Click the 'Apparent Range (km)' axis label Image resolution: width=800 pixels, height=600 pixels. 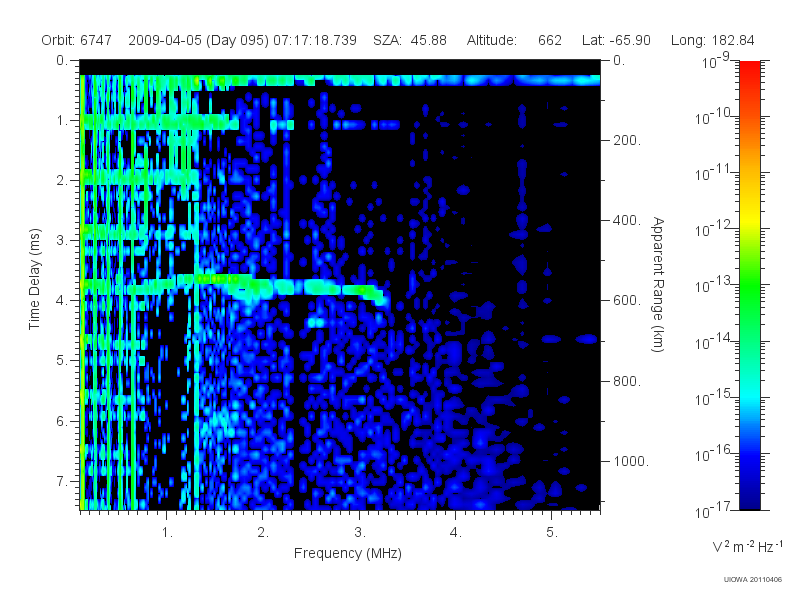pos(658,284)
